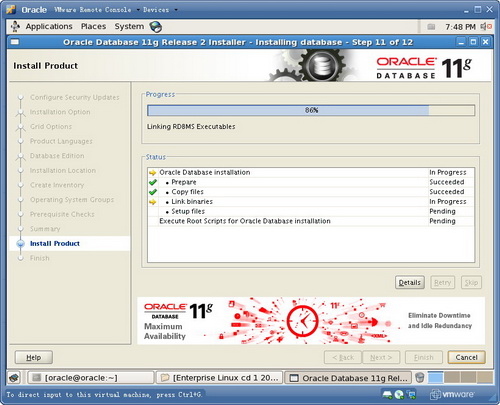Click the Install Product step bullet icon
The image size is (500, 405).
click(21, 244)
